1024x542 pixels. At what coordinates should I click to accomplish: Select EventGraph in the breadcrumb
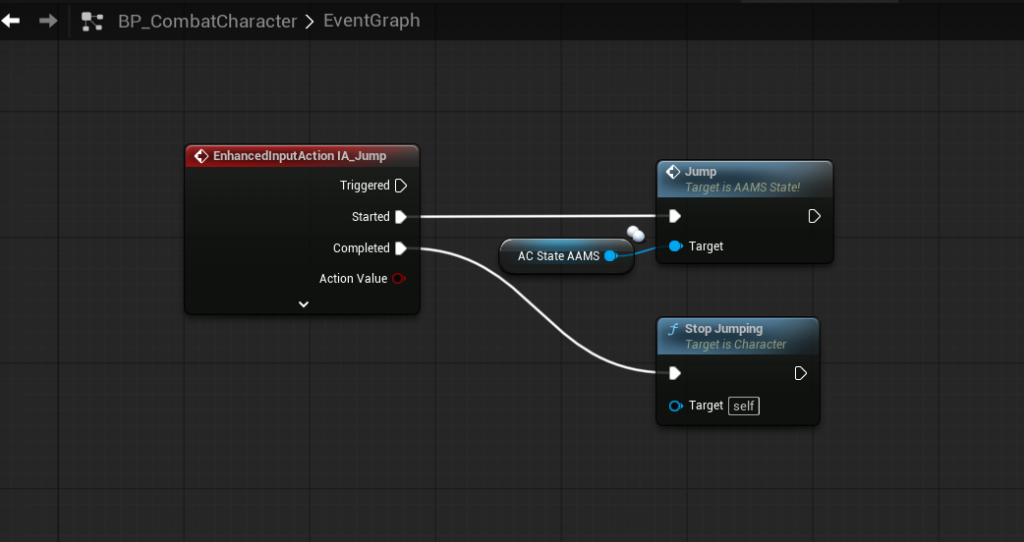click(371, 21)
